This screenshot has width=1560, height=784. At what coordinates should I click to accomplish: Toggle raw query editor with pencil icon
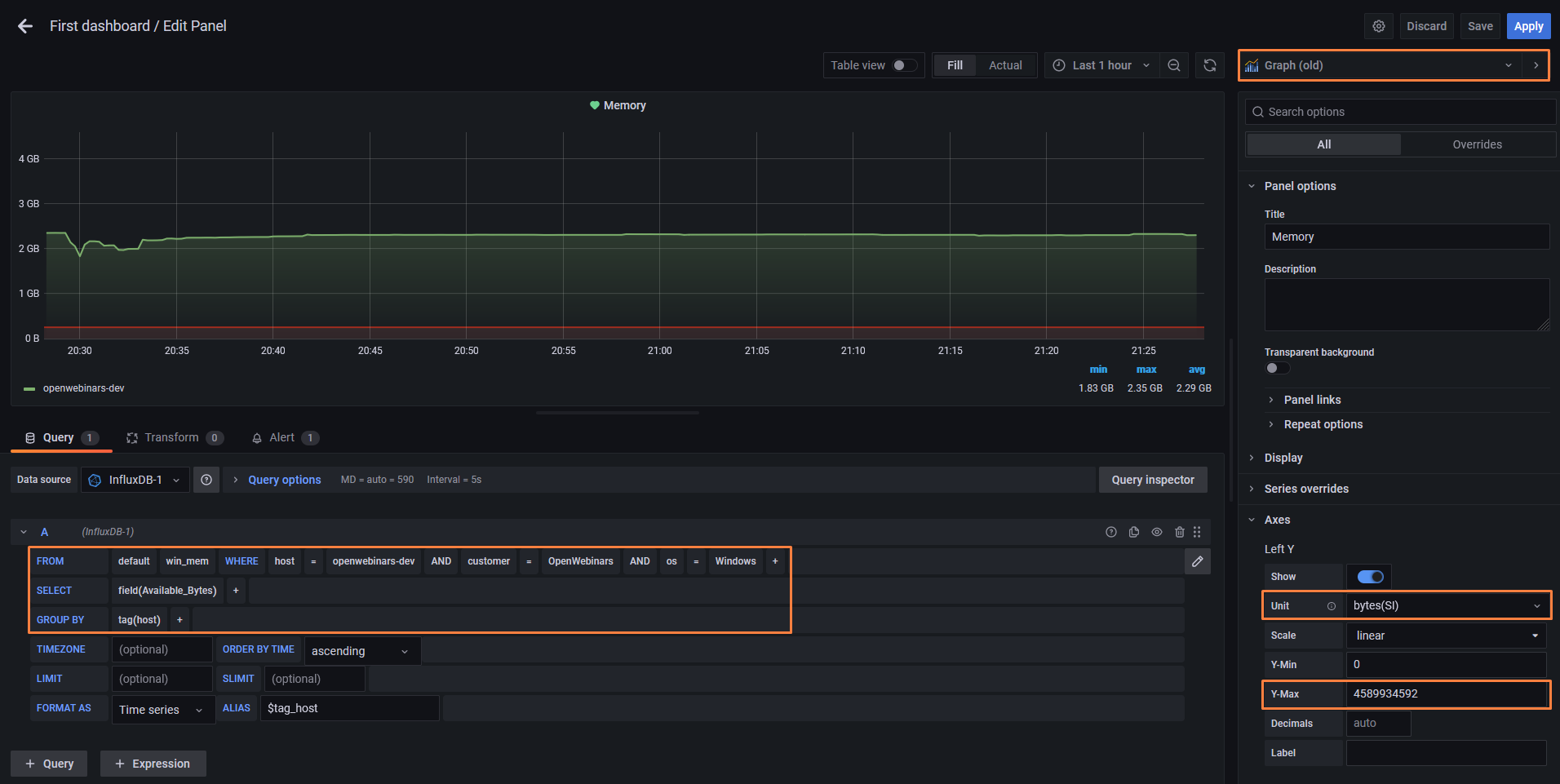pos(1197,561)
